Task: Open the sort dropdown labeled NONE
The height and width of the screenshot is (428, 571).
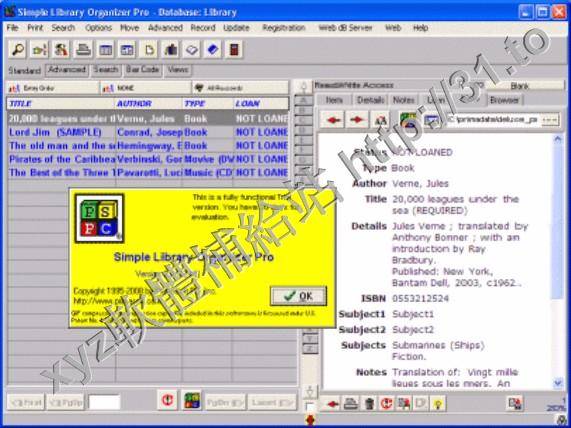Action: (x=145, y=88)
